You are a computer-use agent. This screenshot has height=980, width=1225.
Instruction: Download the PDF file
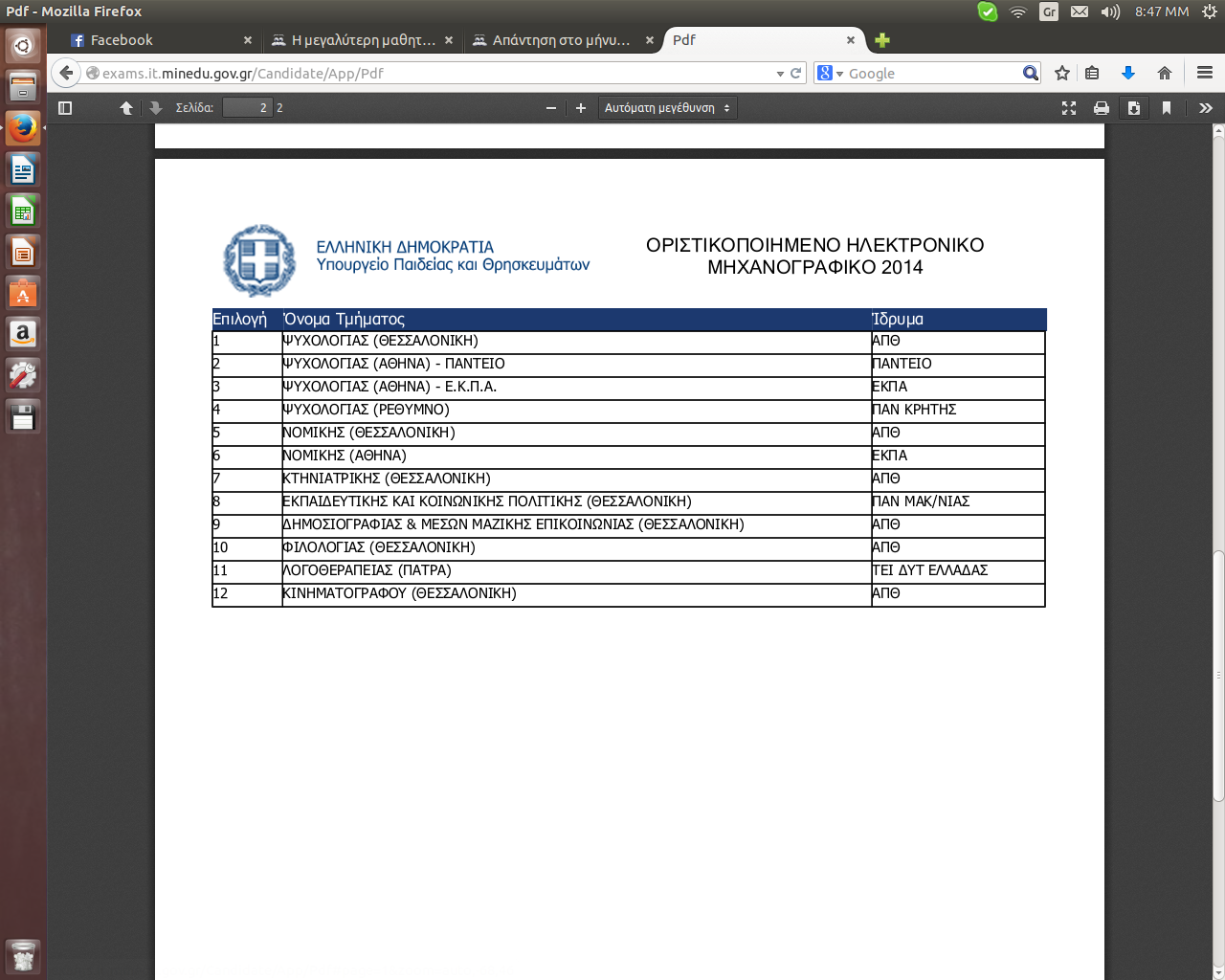coord(1134,108)
